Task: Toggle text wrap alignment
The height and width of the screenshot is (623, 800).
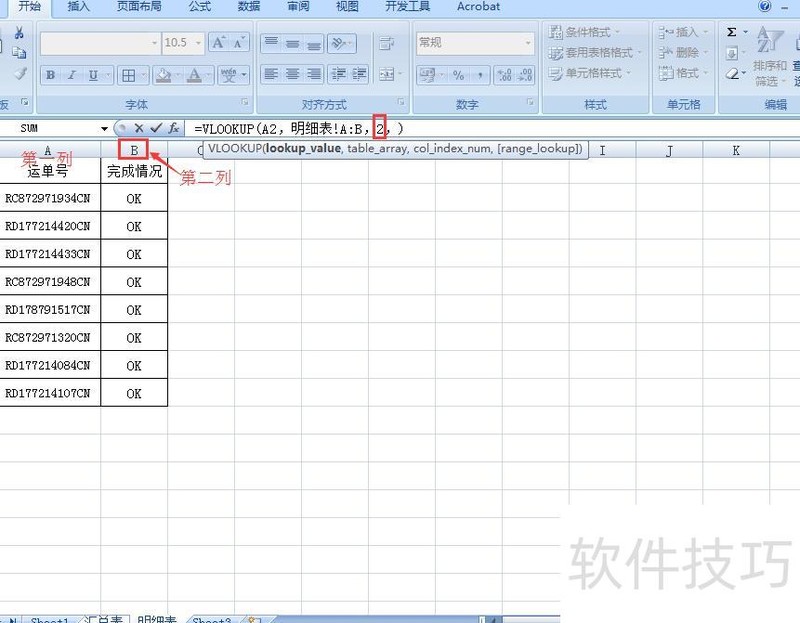Action: [385, 43]
